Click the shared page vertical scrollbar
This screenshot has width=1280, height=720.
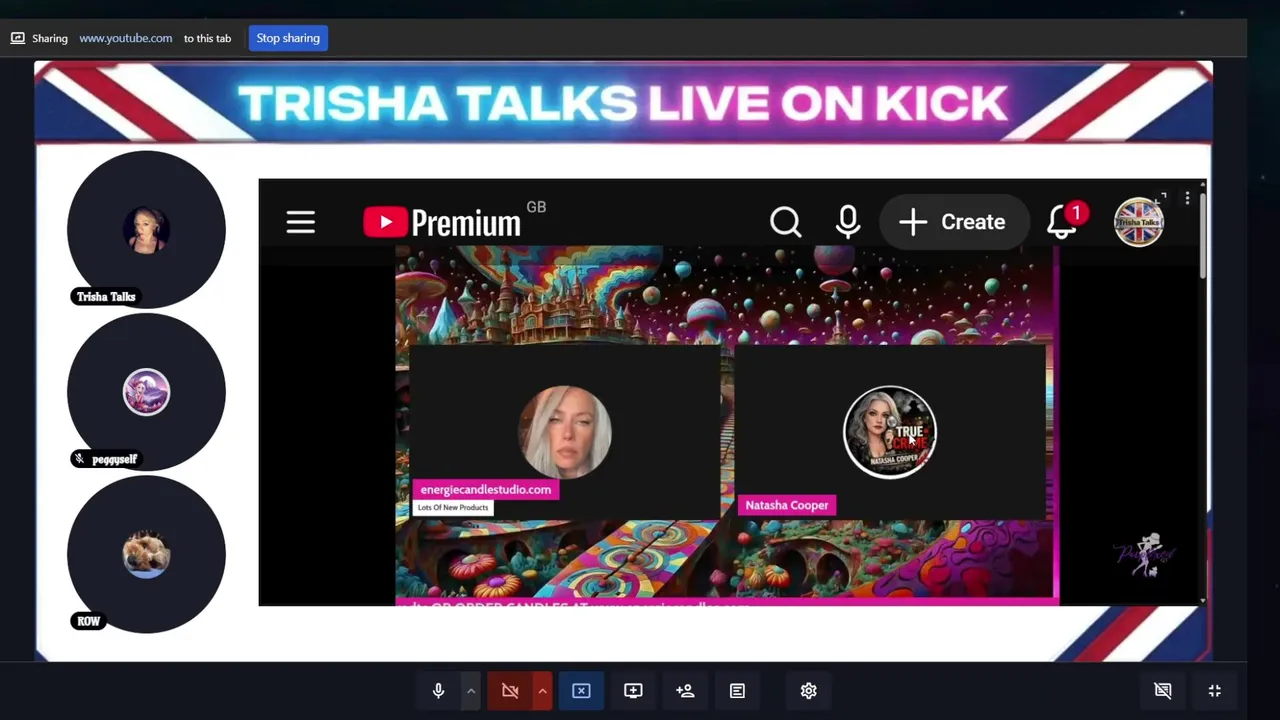click(1201, 235)
